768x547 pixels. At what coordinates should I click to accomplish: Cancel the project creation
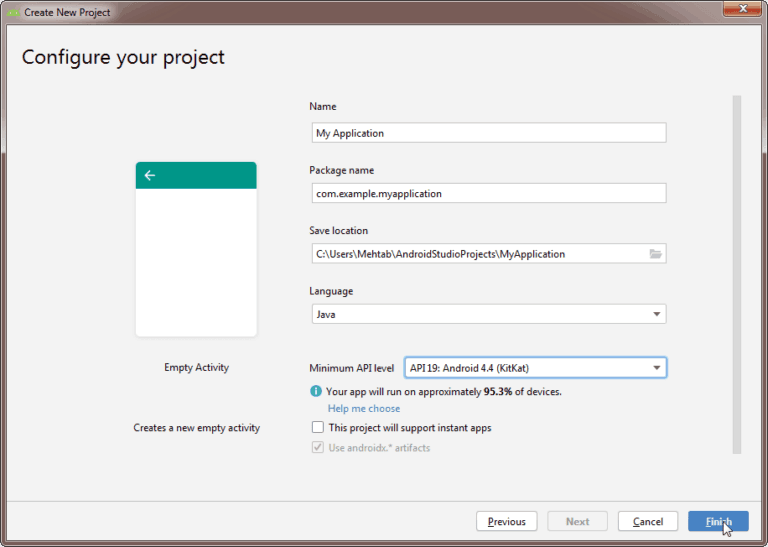tap(647, 521)
